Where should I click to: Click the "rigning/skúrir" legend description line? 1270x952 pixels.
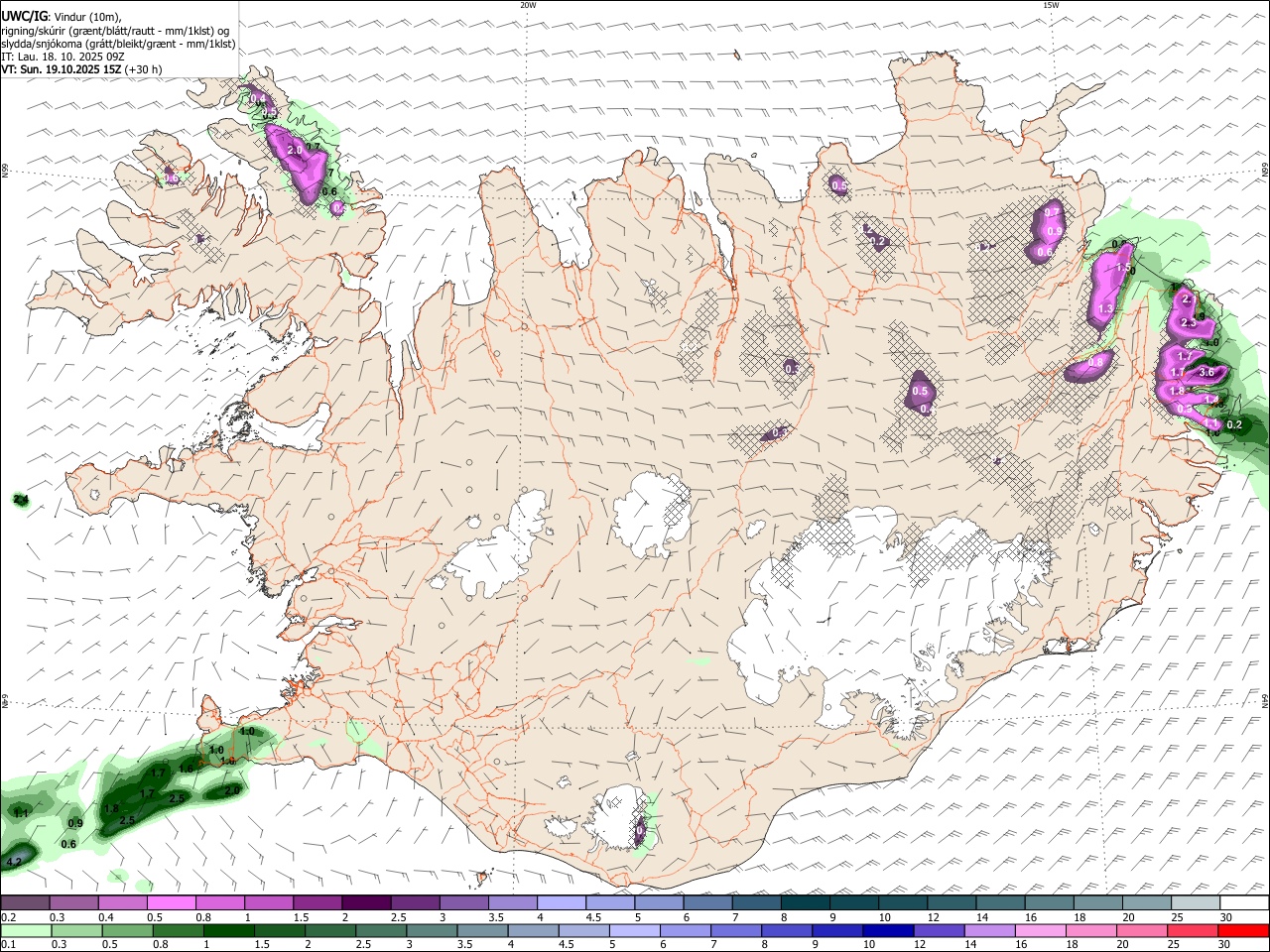[x=115, y=31]
